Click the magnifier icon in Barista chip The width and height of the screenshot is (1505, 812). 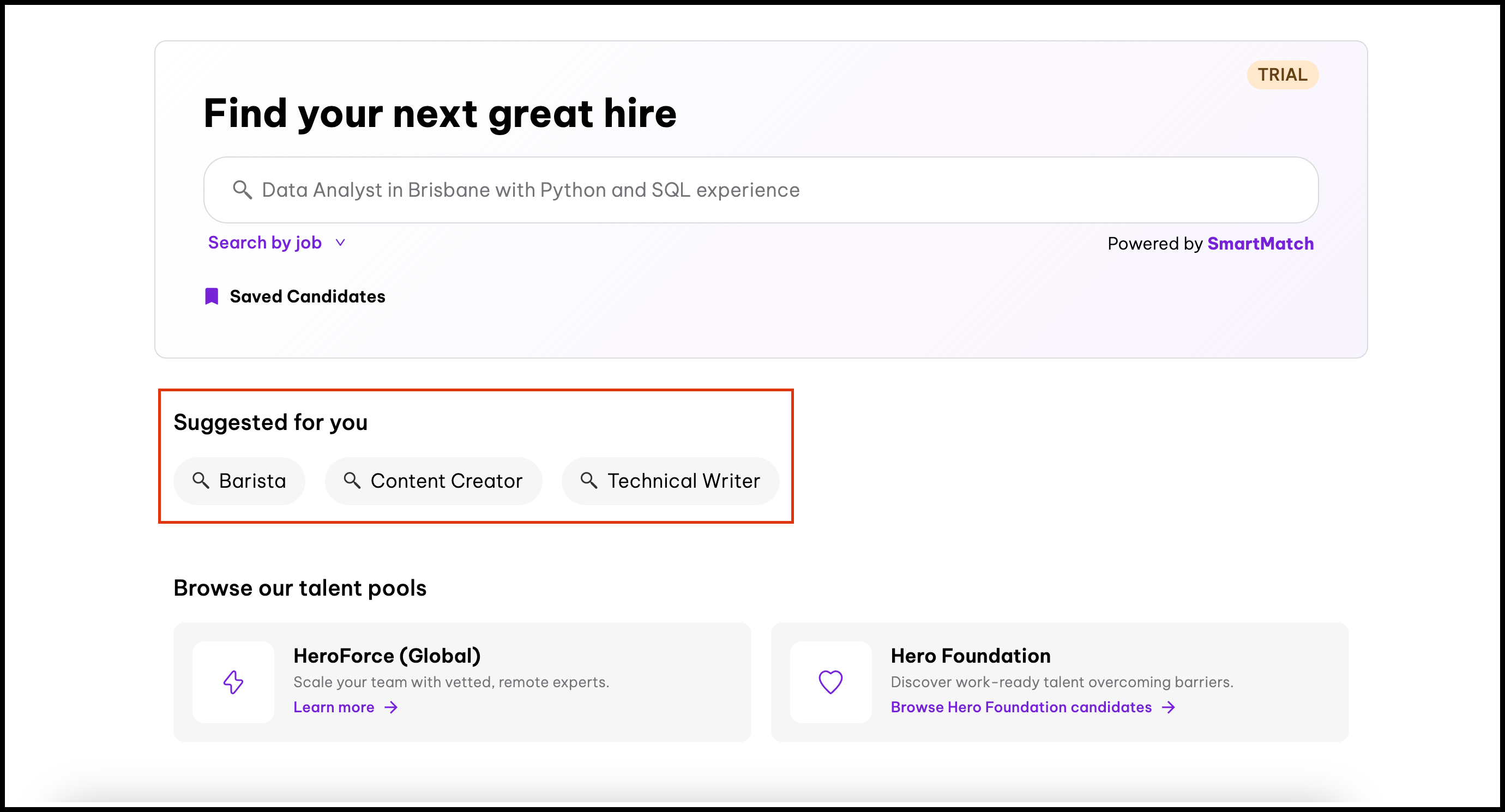point(201,481)
